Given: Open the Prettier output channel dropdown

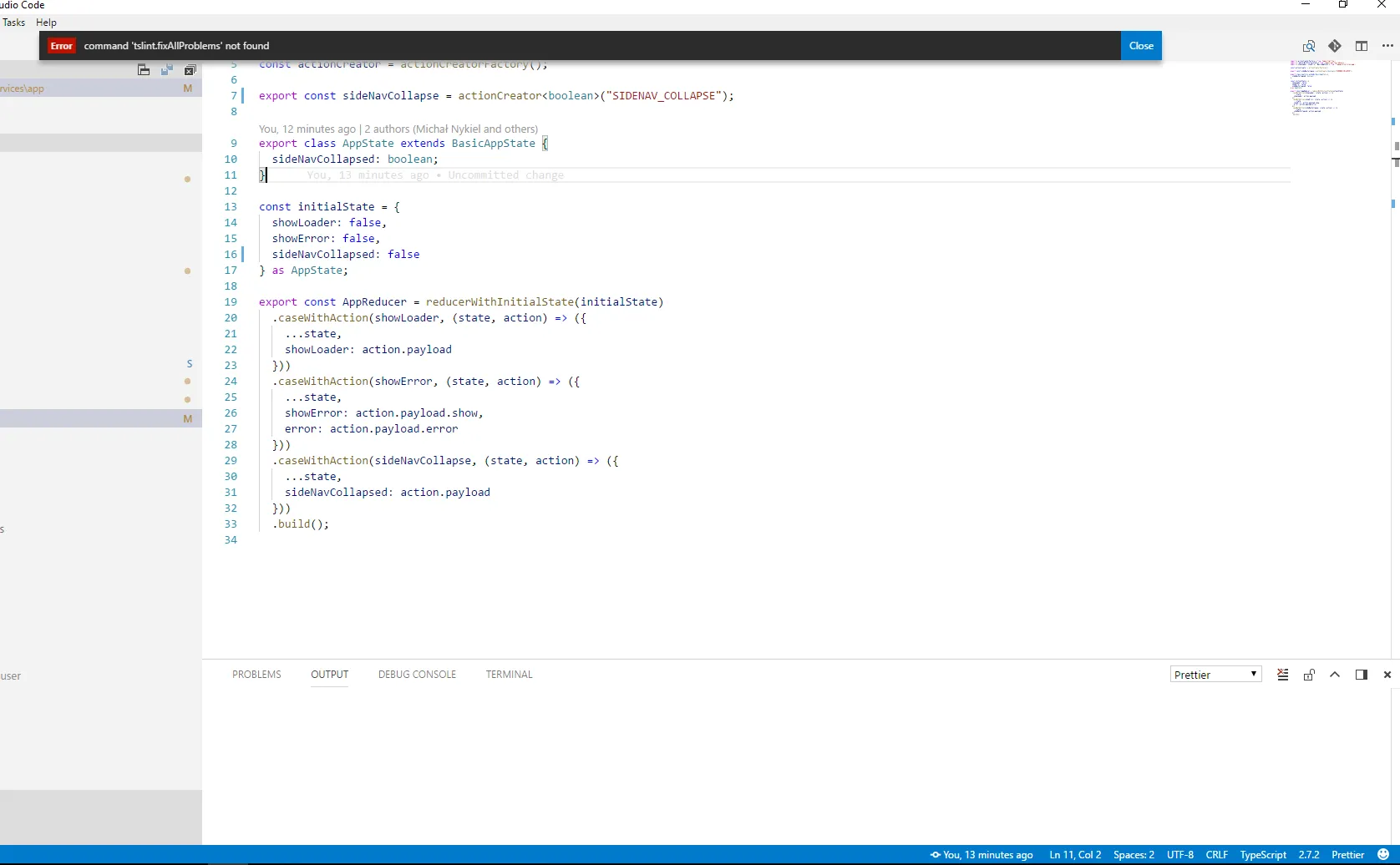Looking at the screenshot, I should 1215,675.
